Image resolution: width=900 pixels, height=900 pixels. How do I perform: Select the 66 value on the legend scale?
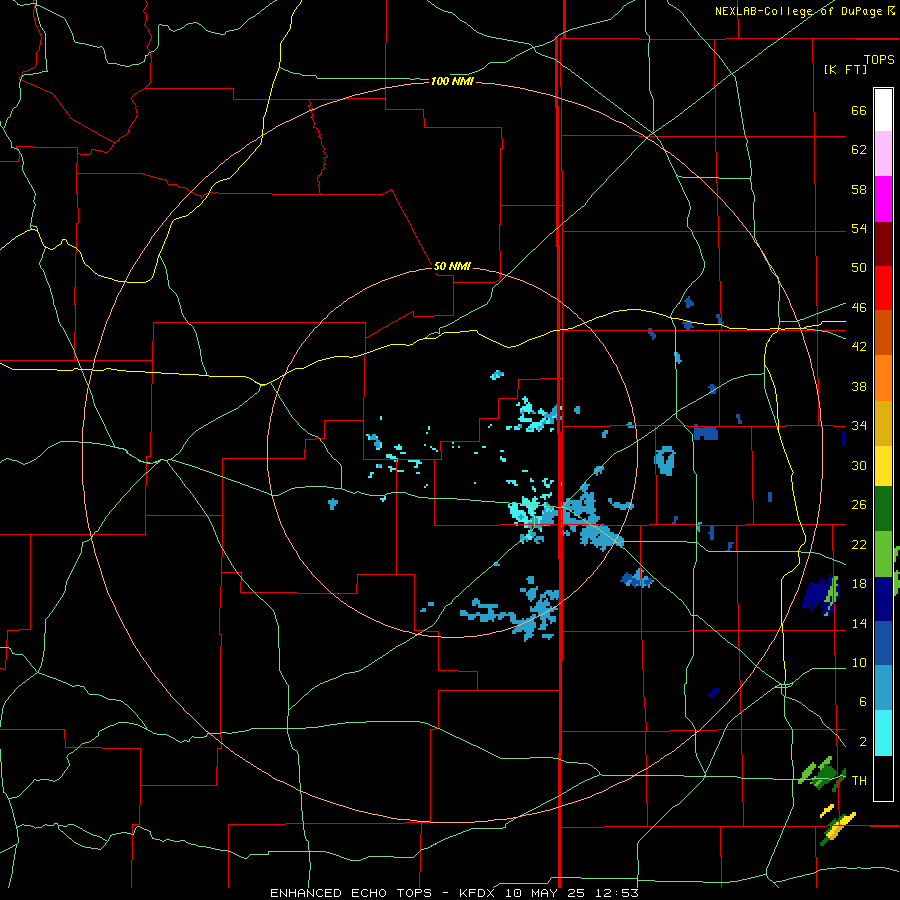coord(859,110)
